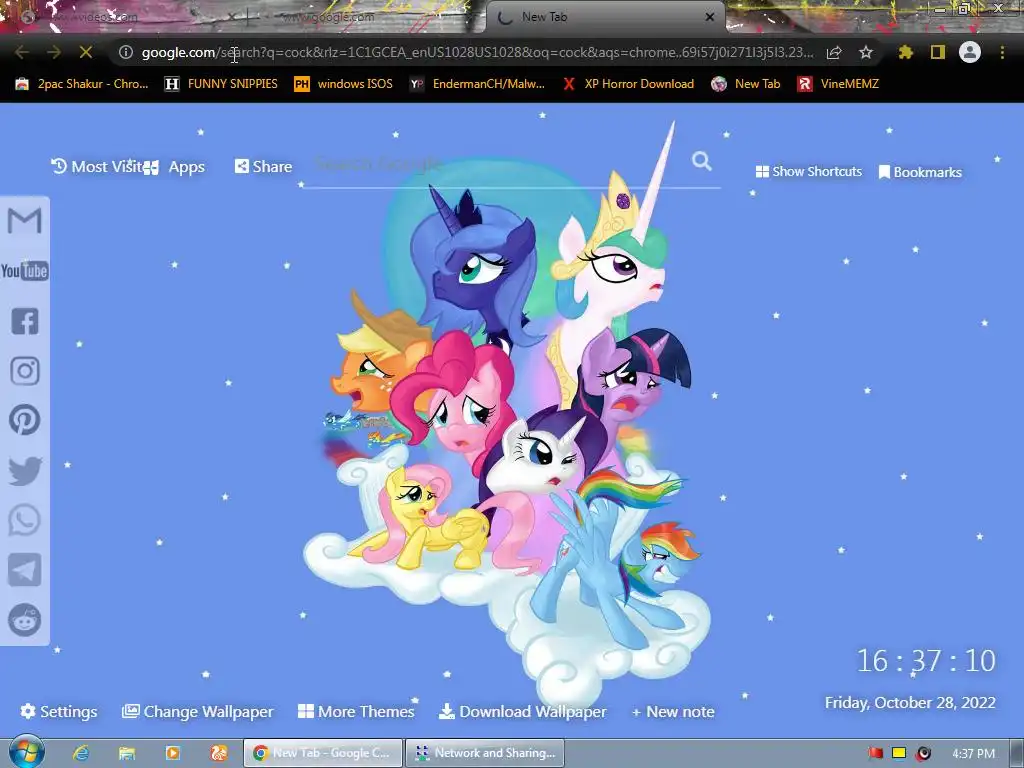This screenshot has height=768, width=1024.
Task: Click the system clock 4:37 PM
Action: [973, 754]
